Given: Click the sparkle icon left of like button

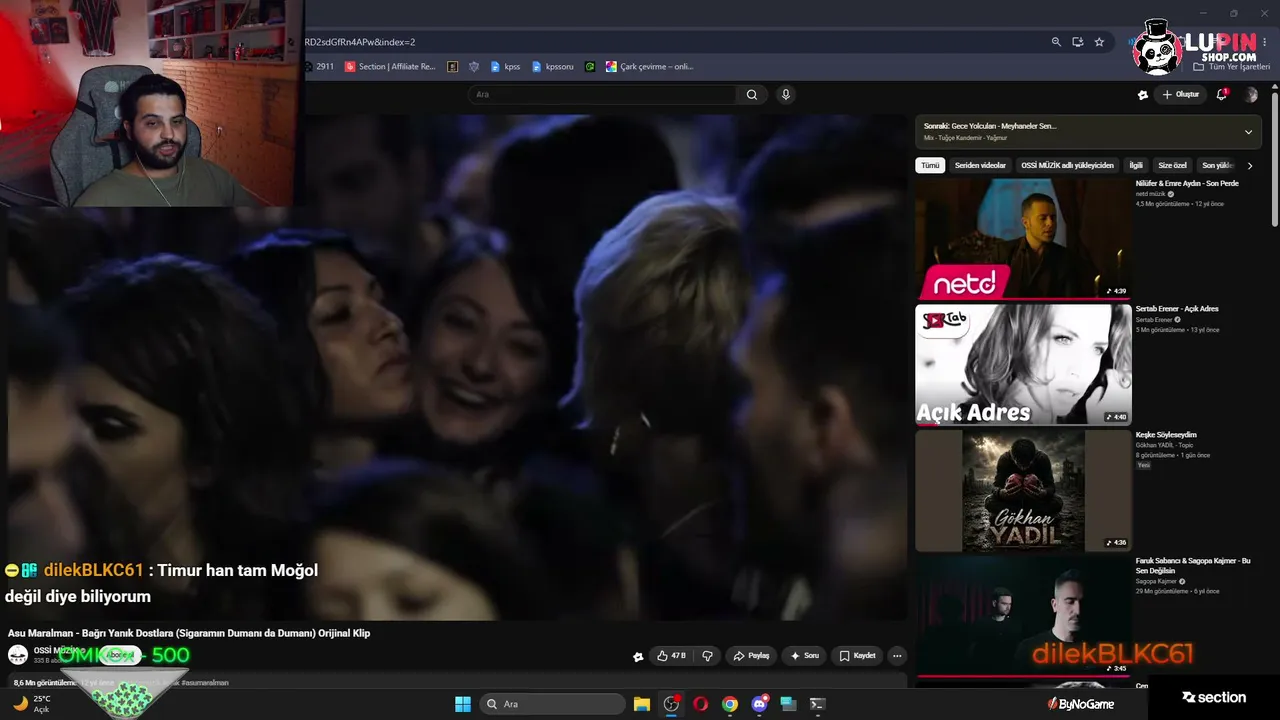Looking at the screenshot, I should (638, 657).
